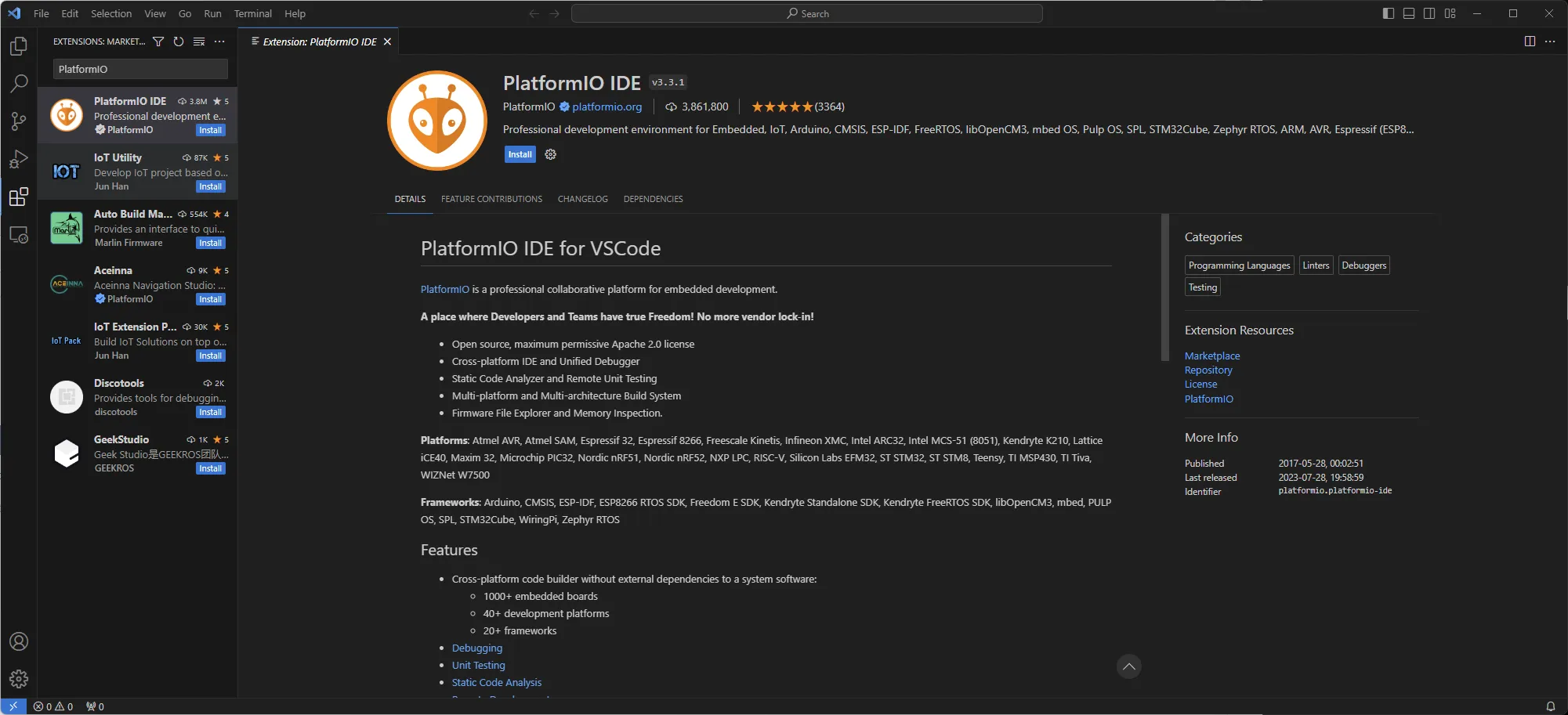Click the top command center search box

tap(807, 13)
